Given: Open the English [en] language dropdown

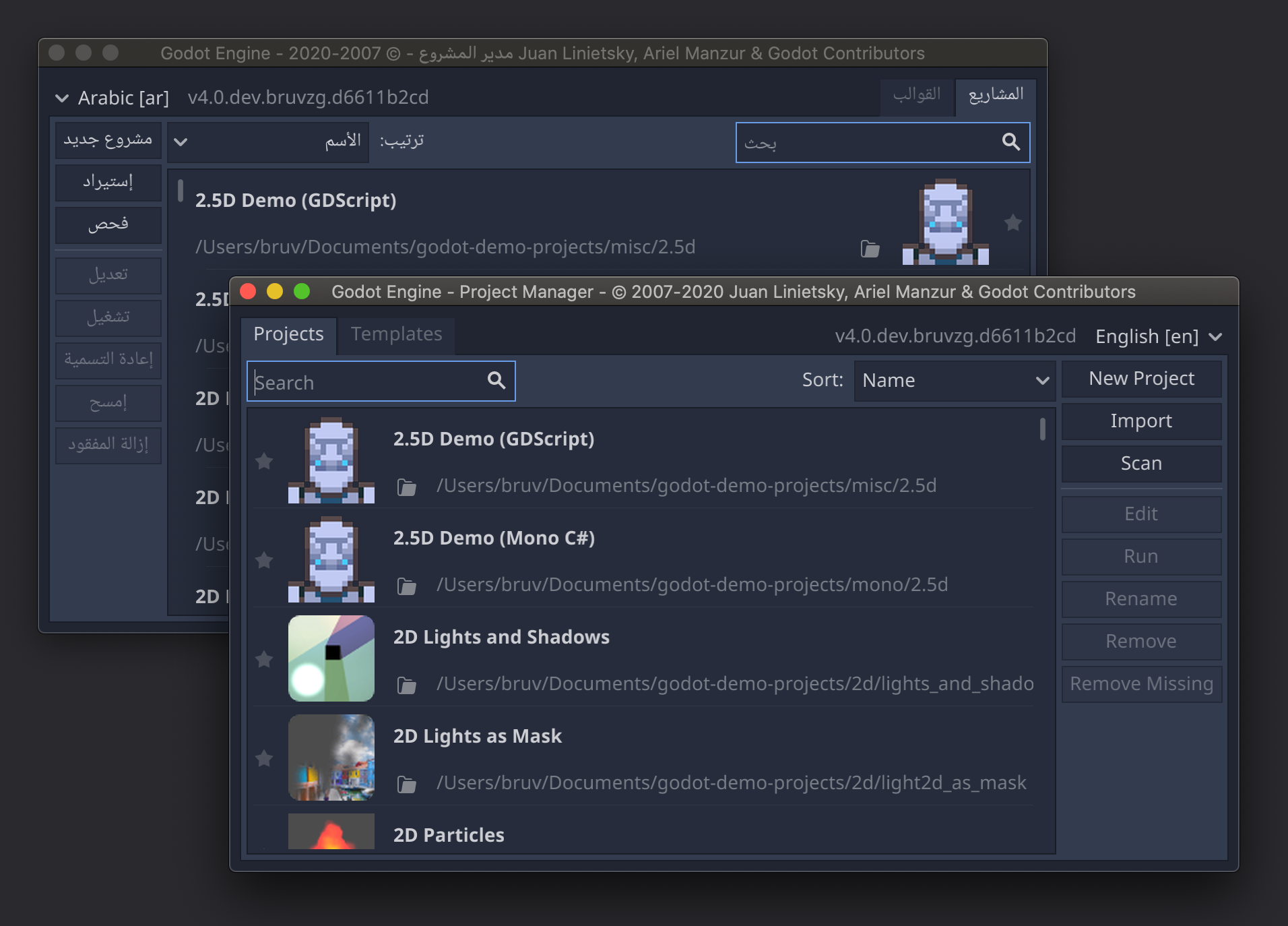Looking at the screenshot, I should point(1159,336).
